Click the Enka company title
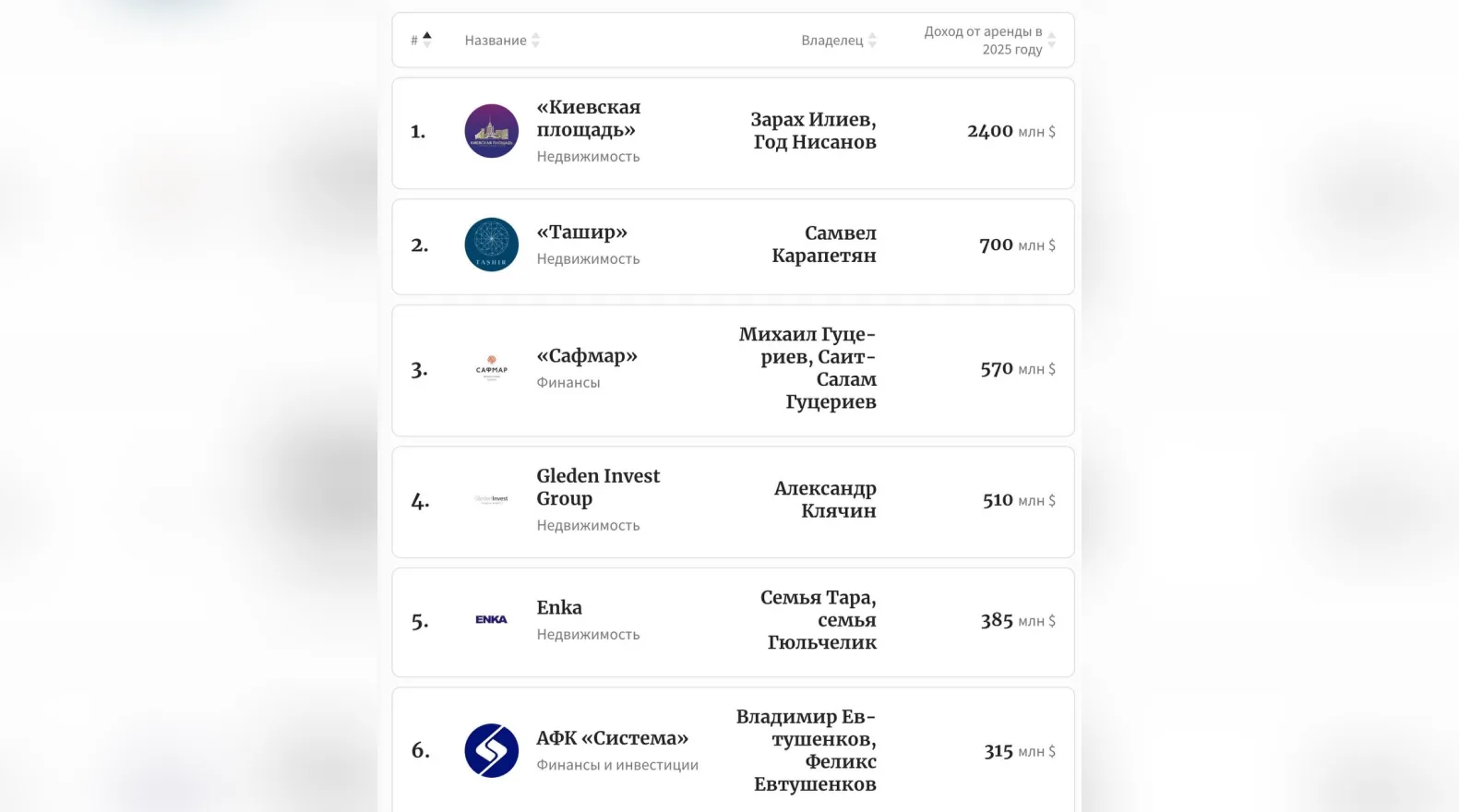This screenshot has height=812, width=1459. click(559, 607)
